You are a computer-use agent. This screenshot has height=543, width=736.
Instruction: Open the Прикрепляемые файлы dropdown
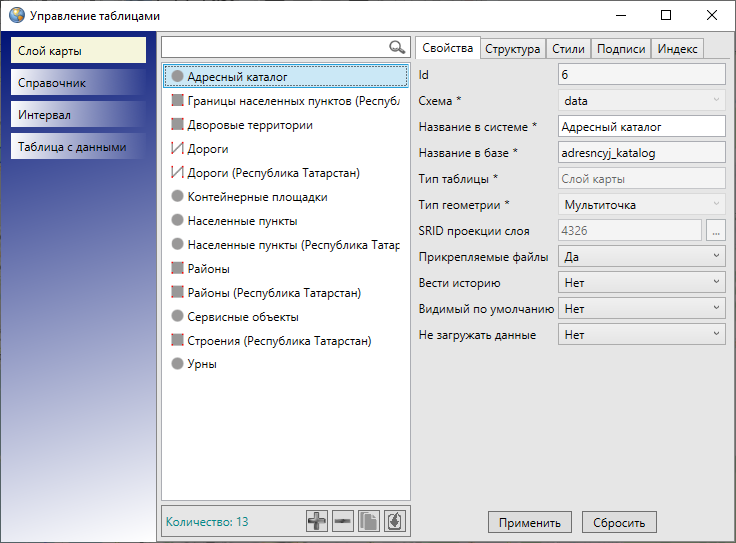641,257
